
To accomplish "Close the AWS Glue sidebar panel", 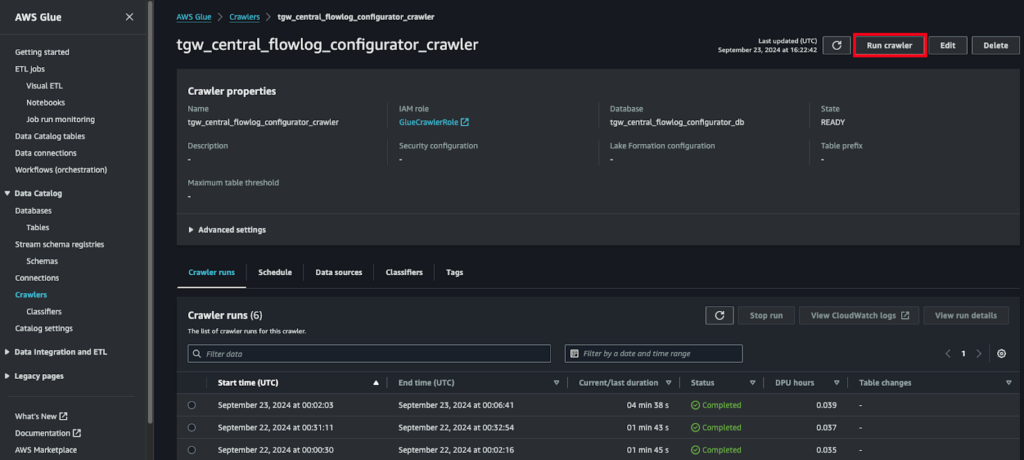I will click(x=129, y=17).
